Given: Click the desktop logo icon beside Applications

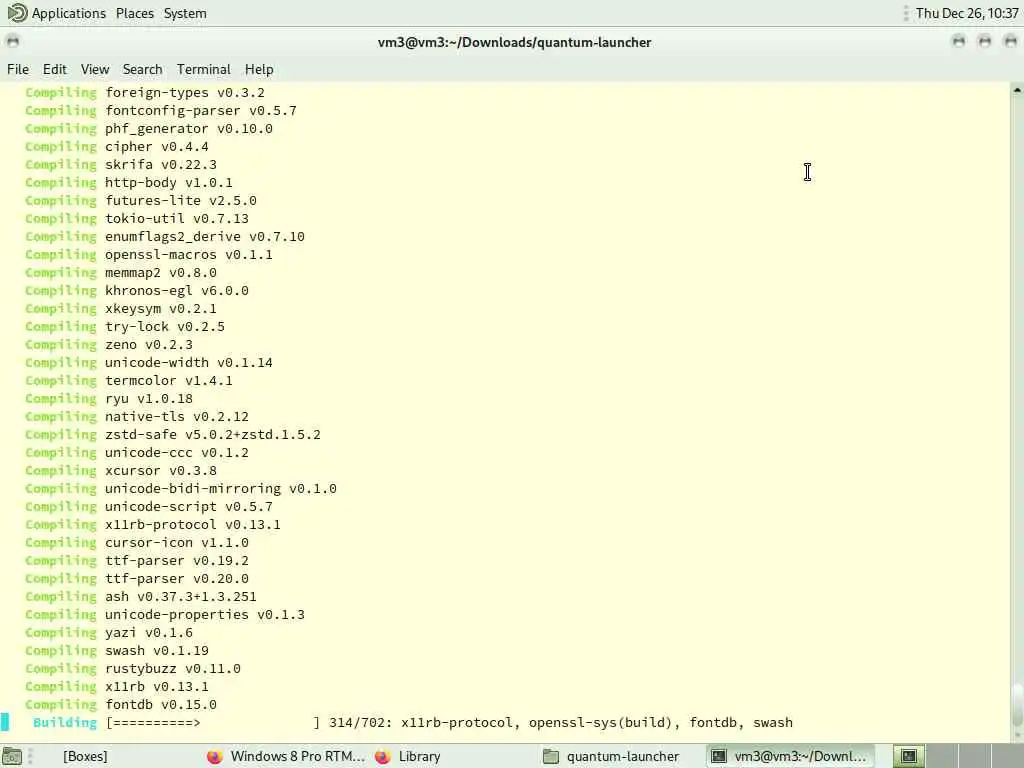Looking at the screenshot, I should (17, 13).
